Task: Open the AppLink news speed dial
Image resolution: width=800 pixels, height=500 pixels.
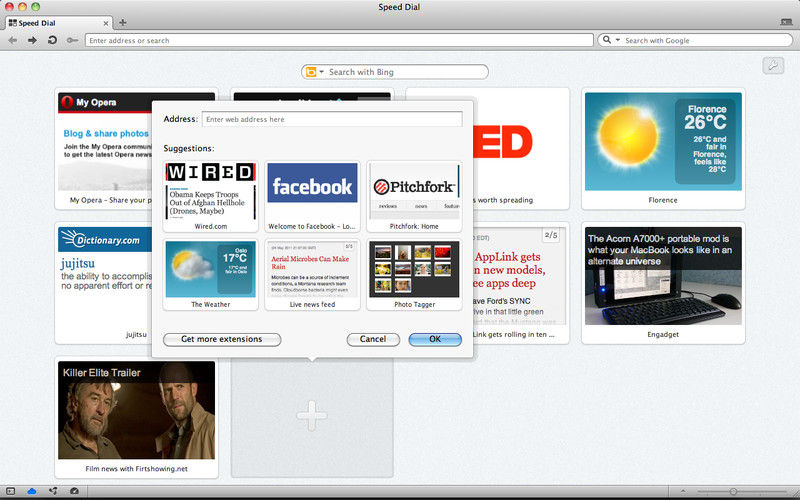Action: 520,283
